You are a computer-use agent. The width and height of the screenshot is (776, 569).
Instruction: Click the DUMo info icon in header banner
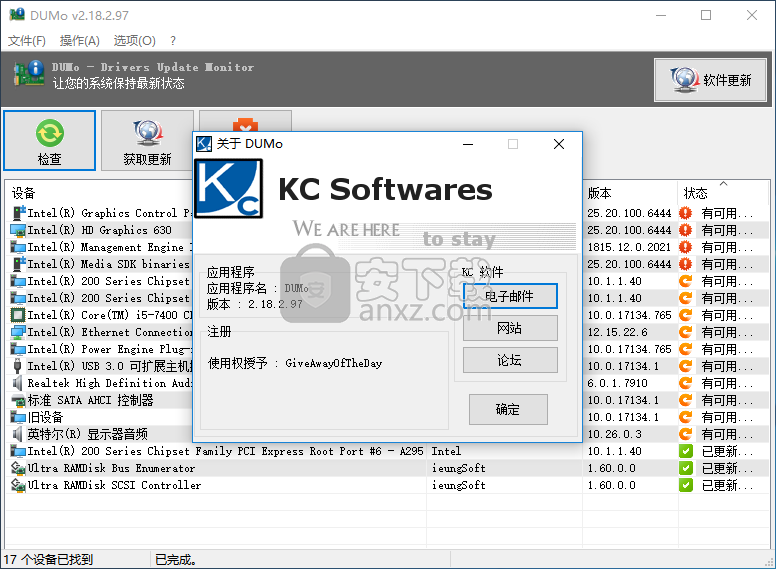pos(29,74)
